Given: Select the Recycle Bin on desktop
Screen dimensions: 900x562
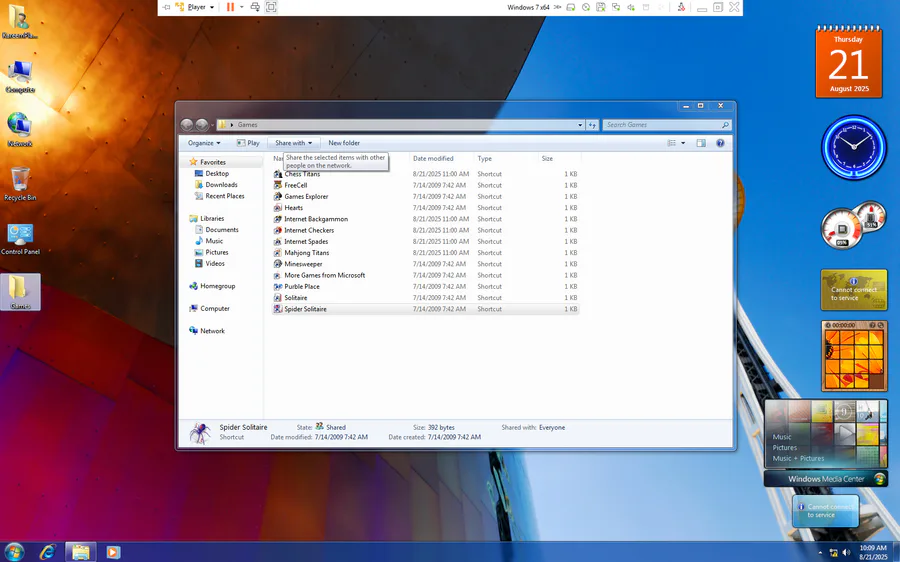Looking at the screenshot, I should coord(20,184).
